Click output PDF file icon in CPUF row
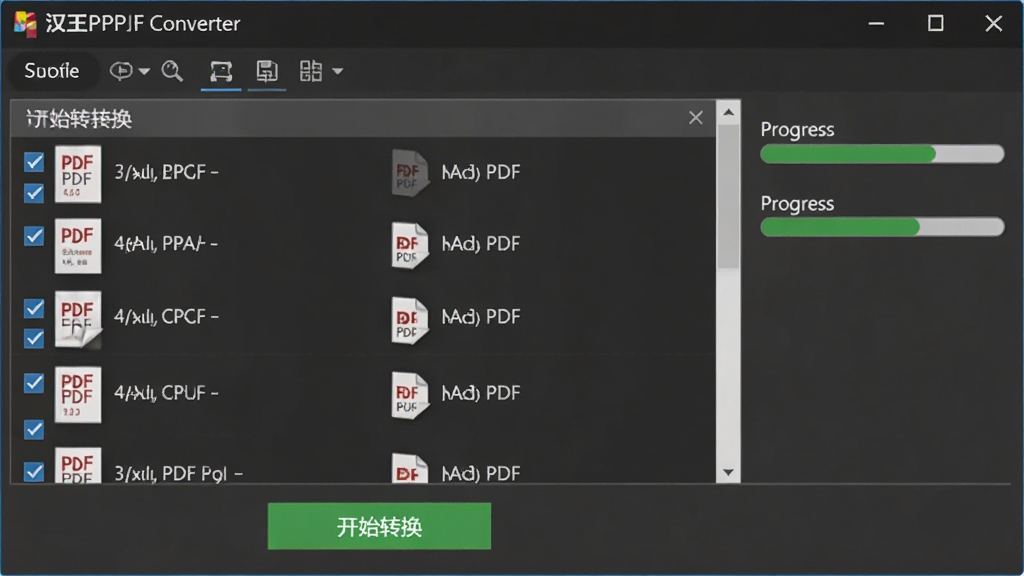The width and height of the screenshot is (1024, 576). [410, 395]
